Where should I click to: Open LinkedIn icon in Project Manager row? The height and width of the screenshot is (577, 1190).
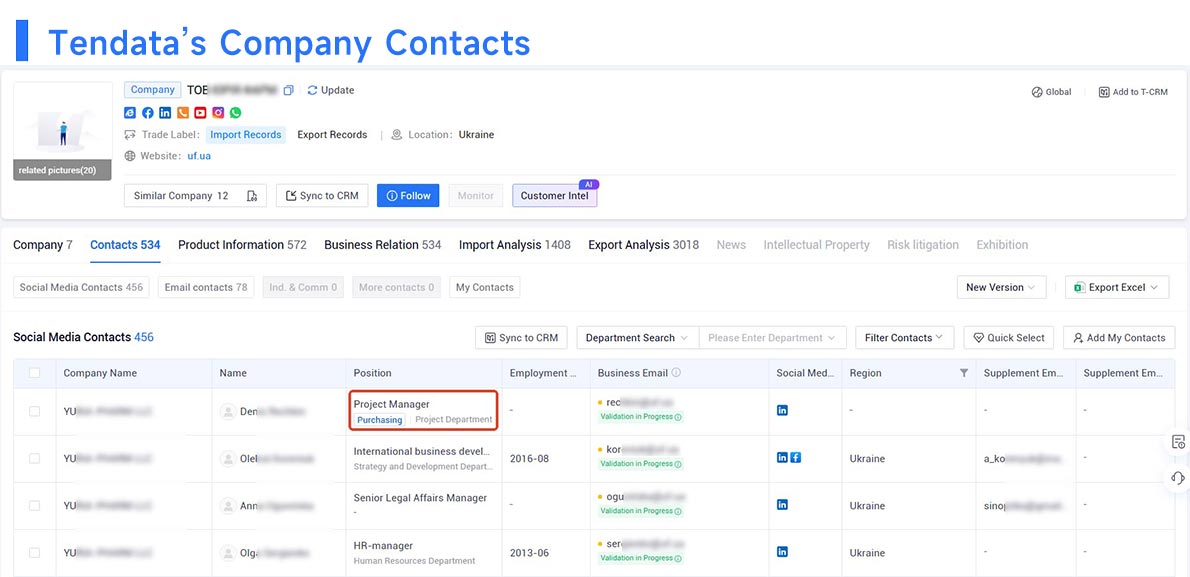(782, 410)
